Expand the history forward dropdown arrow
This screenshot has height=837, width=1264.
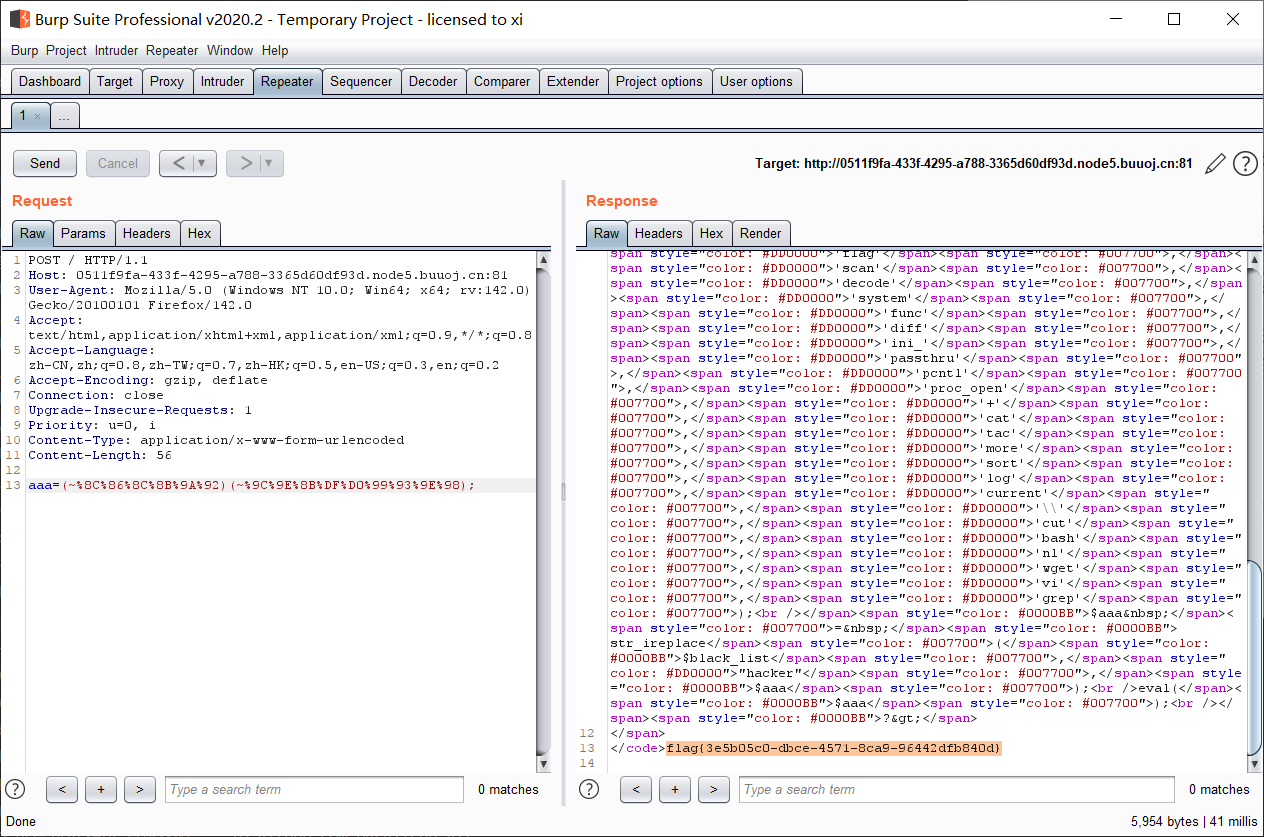point(269,163)
